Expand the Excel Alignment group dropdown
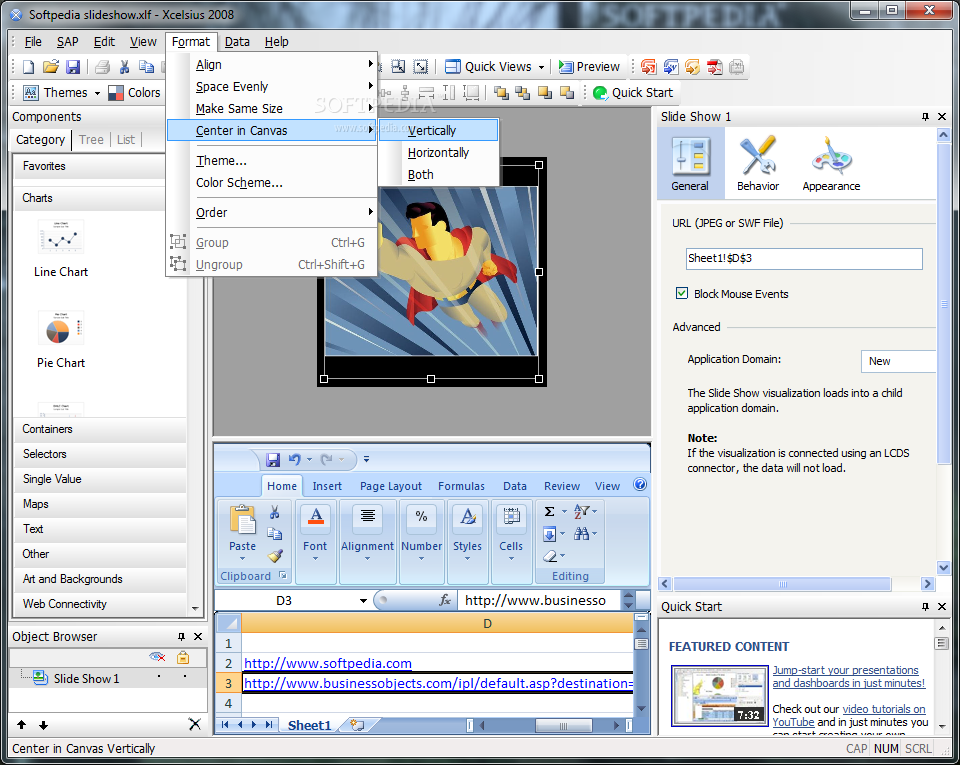Image resolution: width=960 pixels, height=765 pixels. pyautogui.click(x=367, y=558)
